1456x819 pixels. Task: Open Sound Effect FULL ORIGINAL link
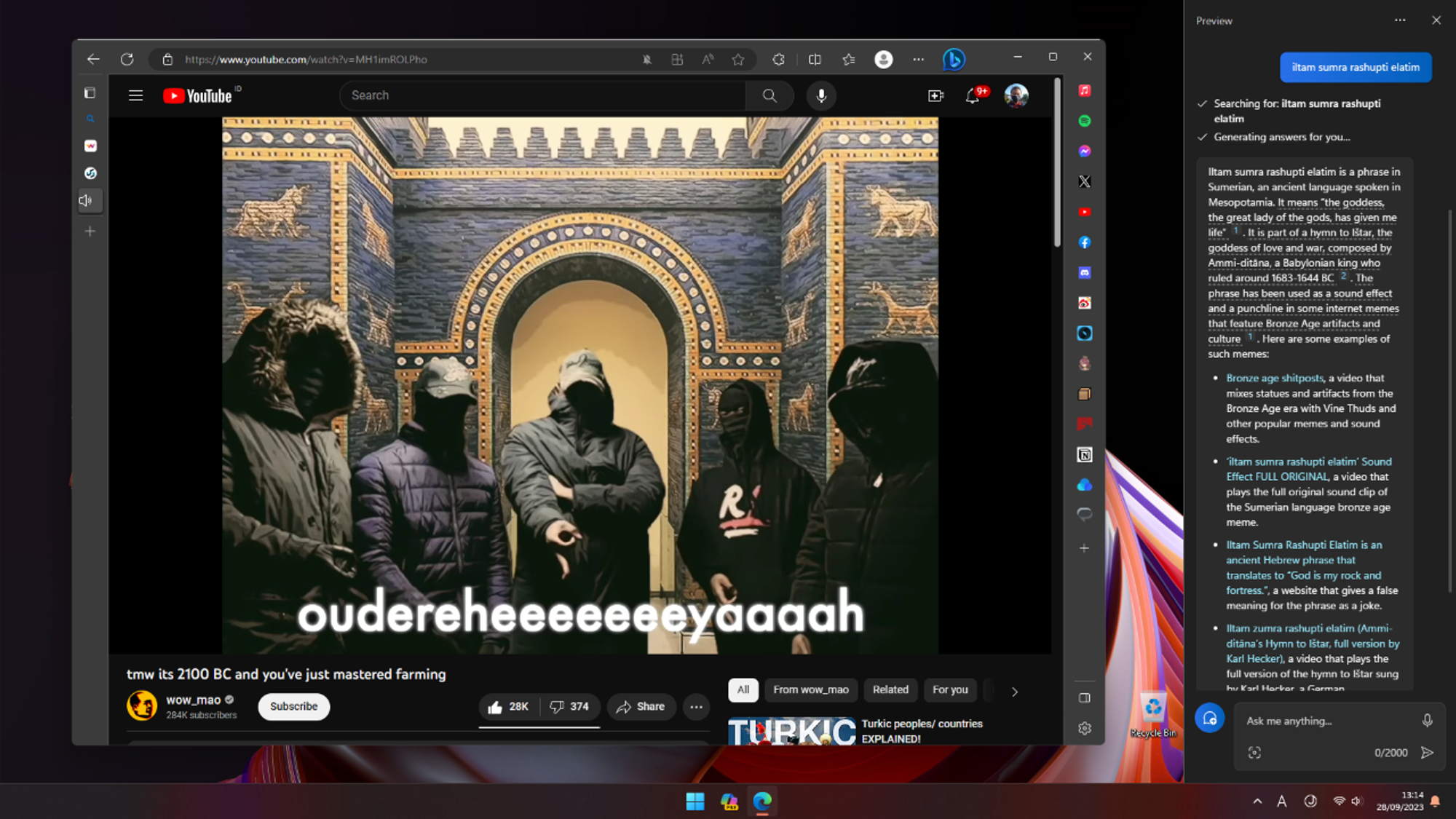pyautogui.click(x=1309, y=470)
